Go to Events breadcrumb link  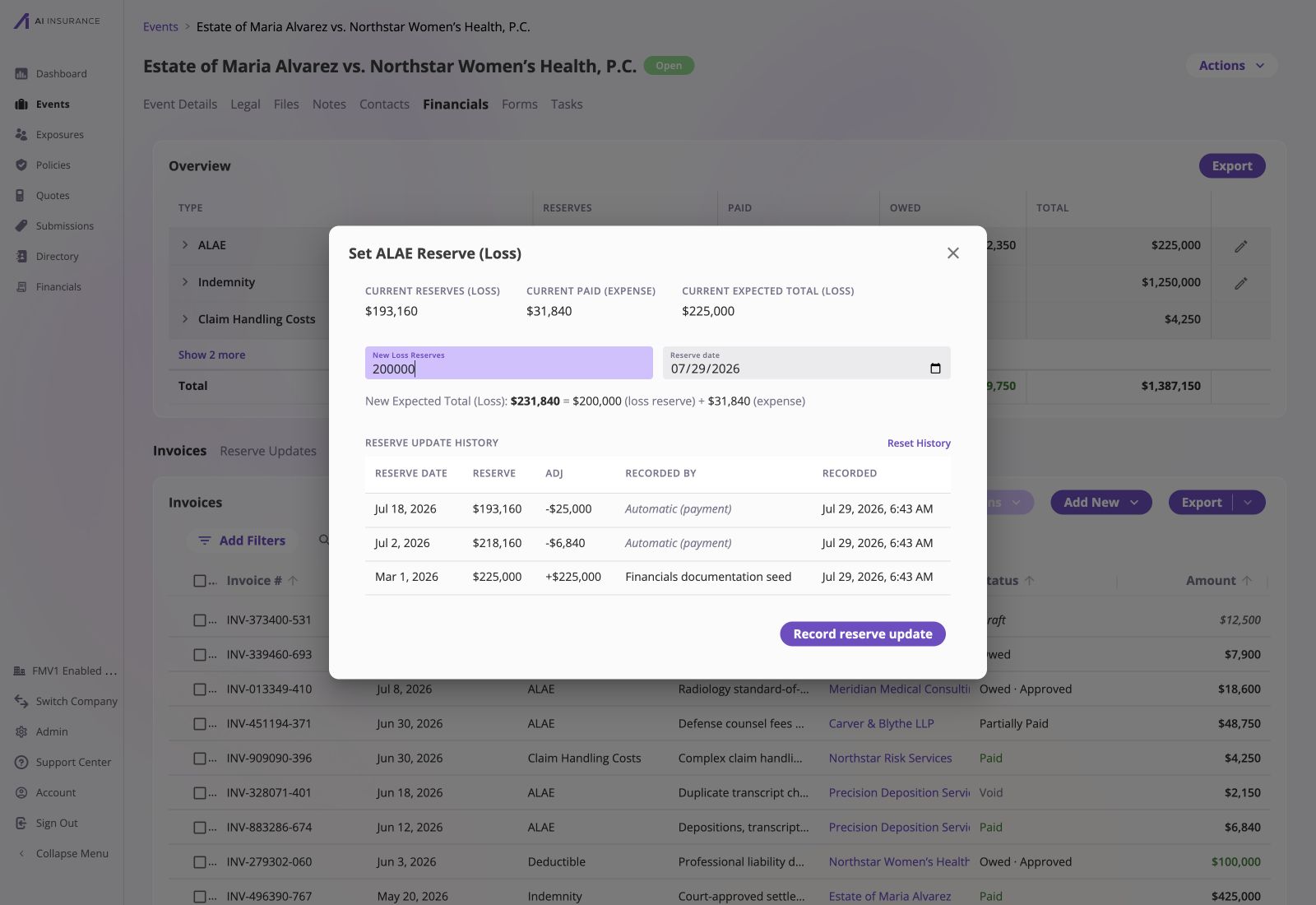[160, 27]
